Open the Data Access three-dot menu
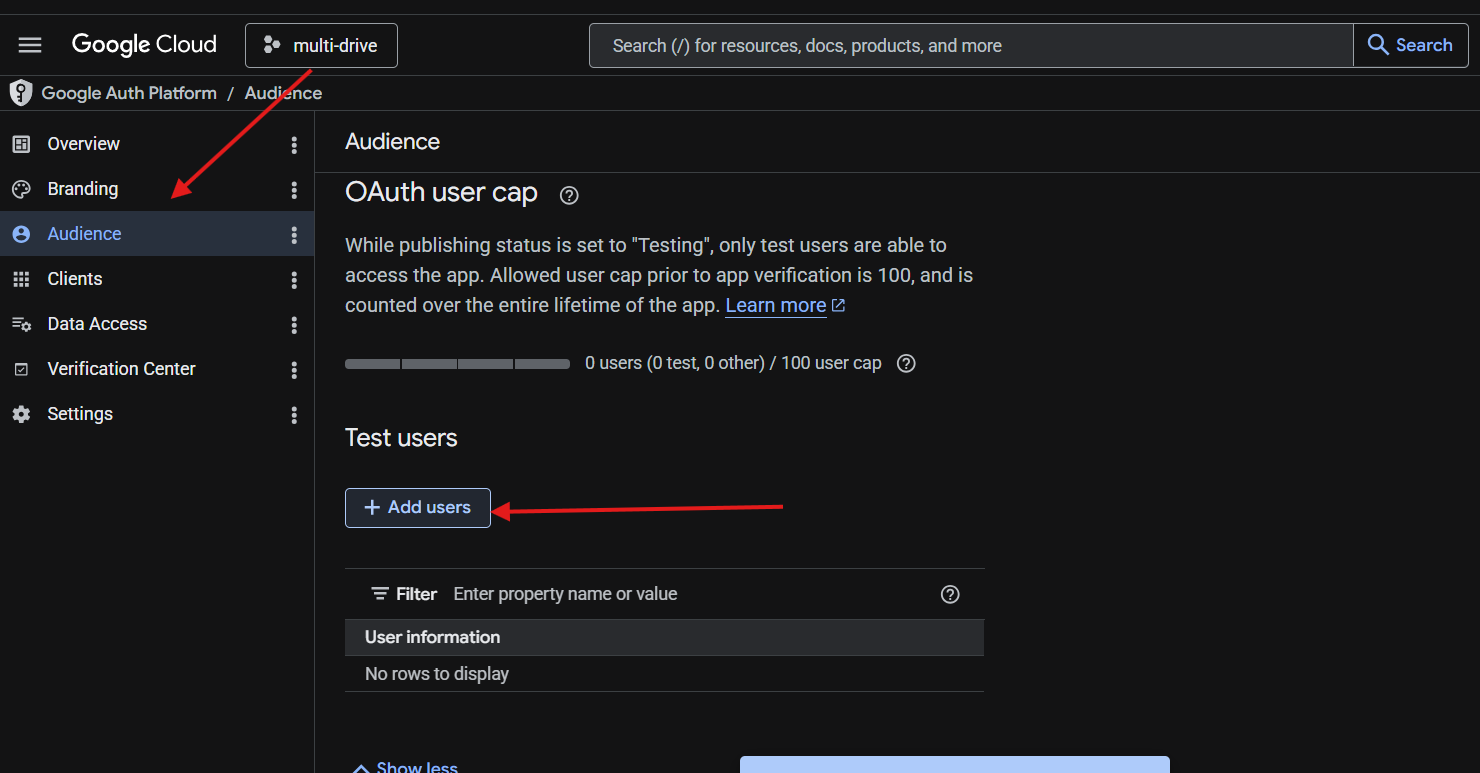The image size is (1480, 773). pyautogui.click(x=294, y=325)
